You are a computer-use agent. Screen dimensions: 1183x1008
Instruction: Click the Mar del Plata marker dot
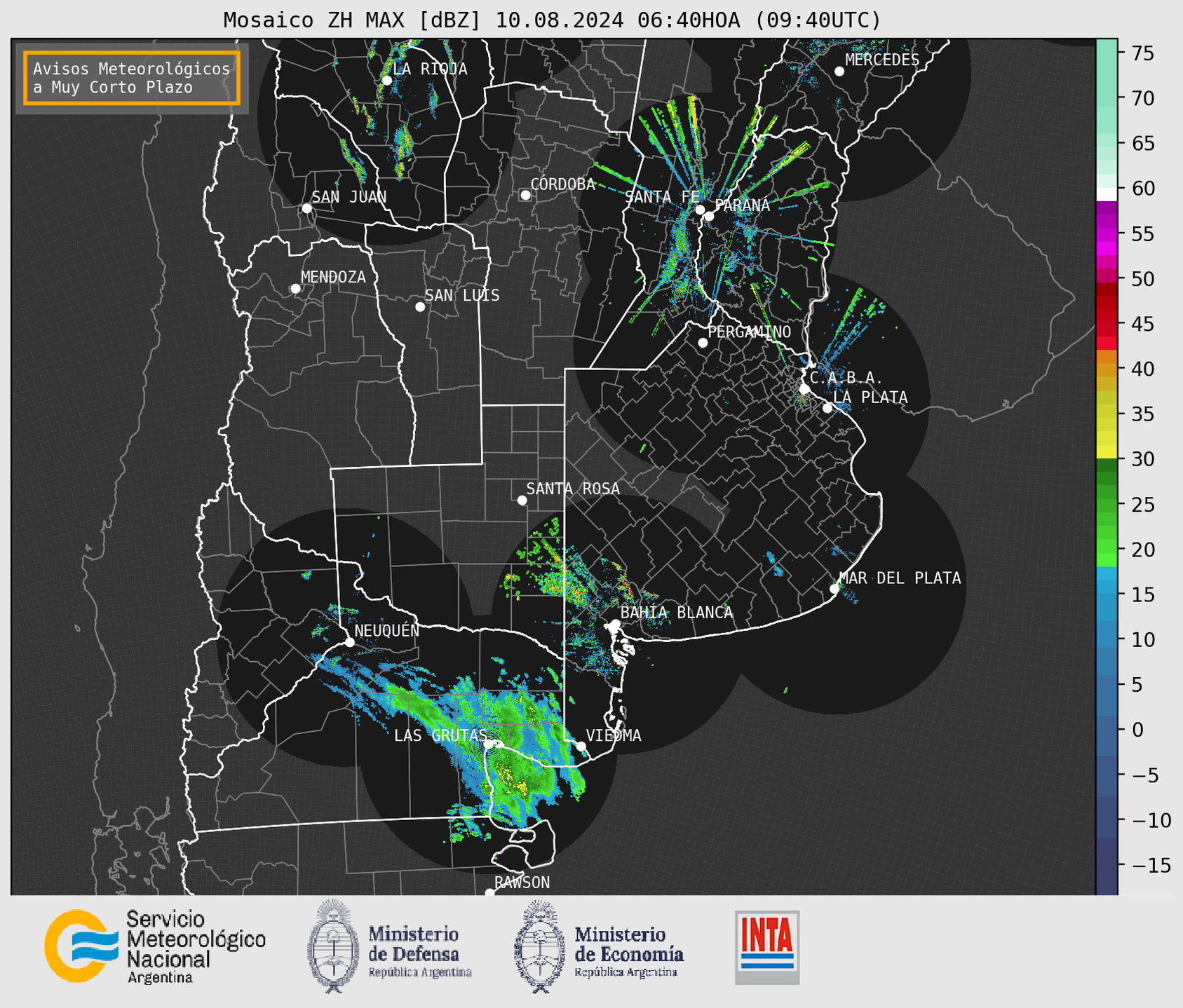(834, 589)
